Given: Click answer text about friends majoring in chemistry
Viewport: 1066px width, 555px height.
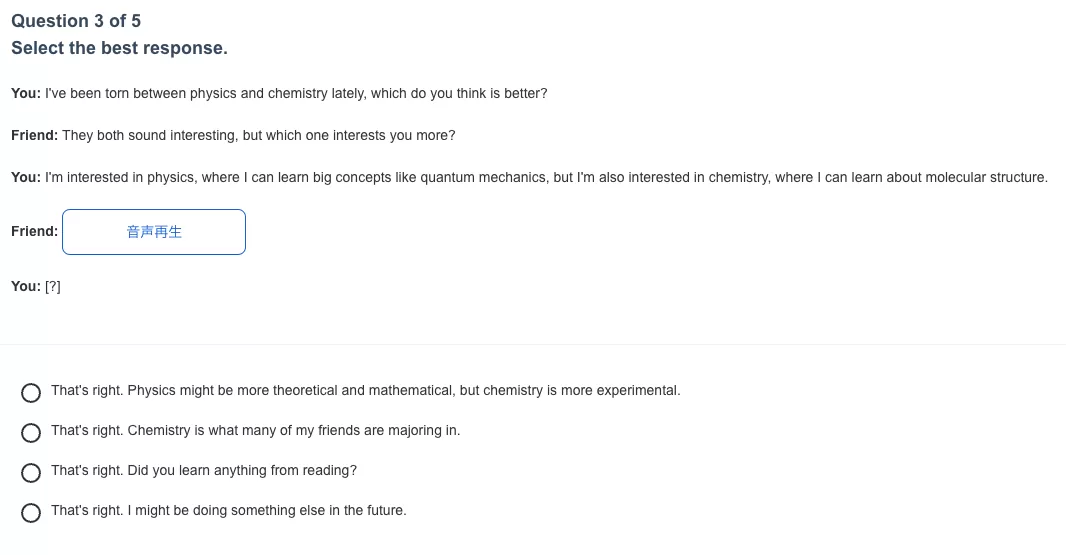Looking at the screenshot, I should click(x=256, y=431).
